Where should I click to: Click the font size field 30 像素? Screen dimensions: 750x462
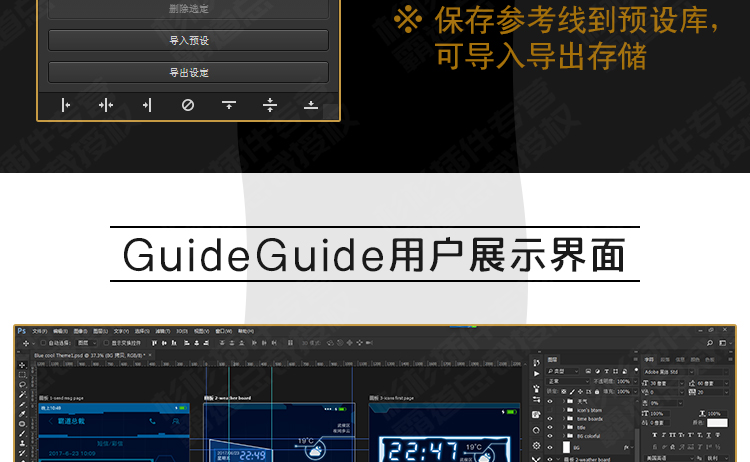tap(666, 383)
